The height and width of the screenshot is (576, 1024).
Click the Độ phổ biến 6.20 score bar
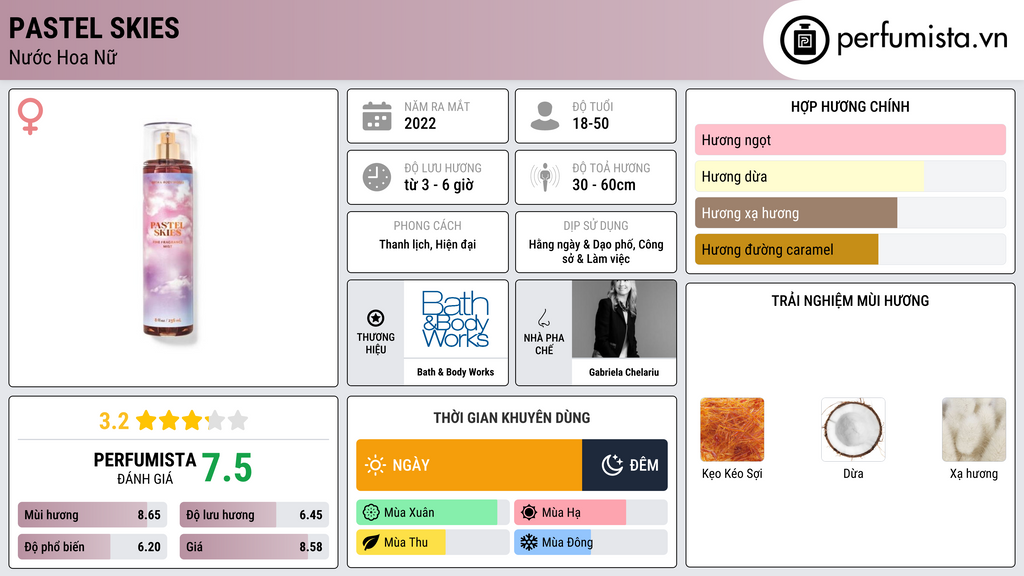pyautogui.click(x=92, y=547)
